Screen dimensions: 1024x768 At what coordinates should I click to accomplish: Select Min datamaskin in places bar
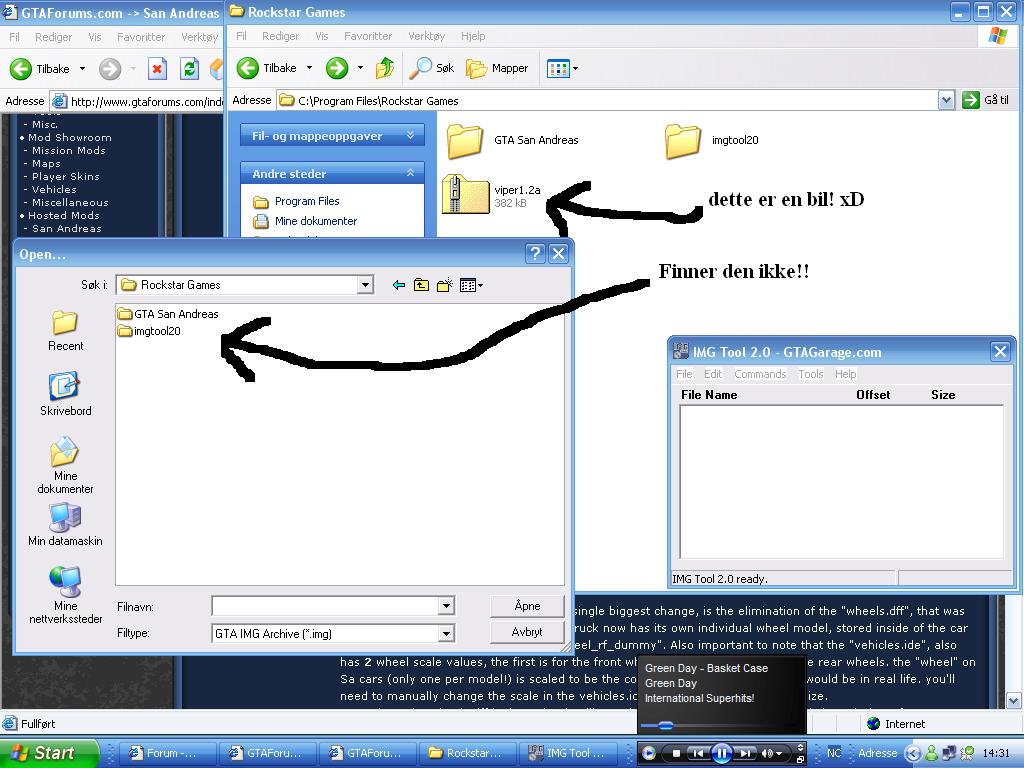tap(65, 524)
